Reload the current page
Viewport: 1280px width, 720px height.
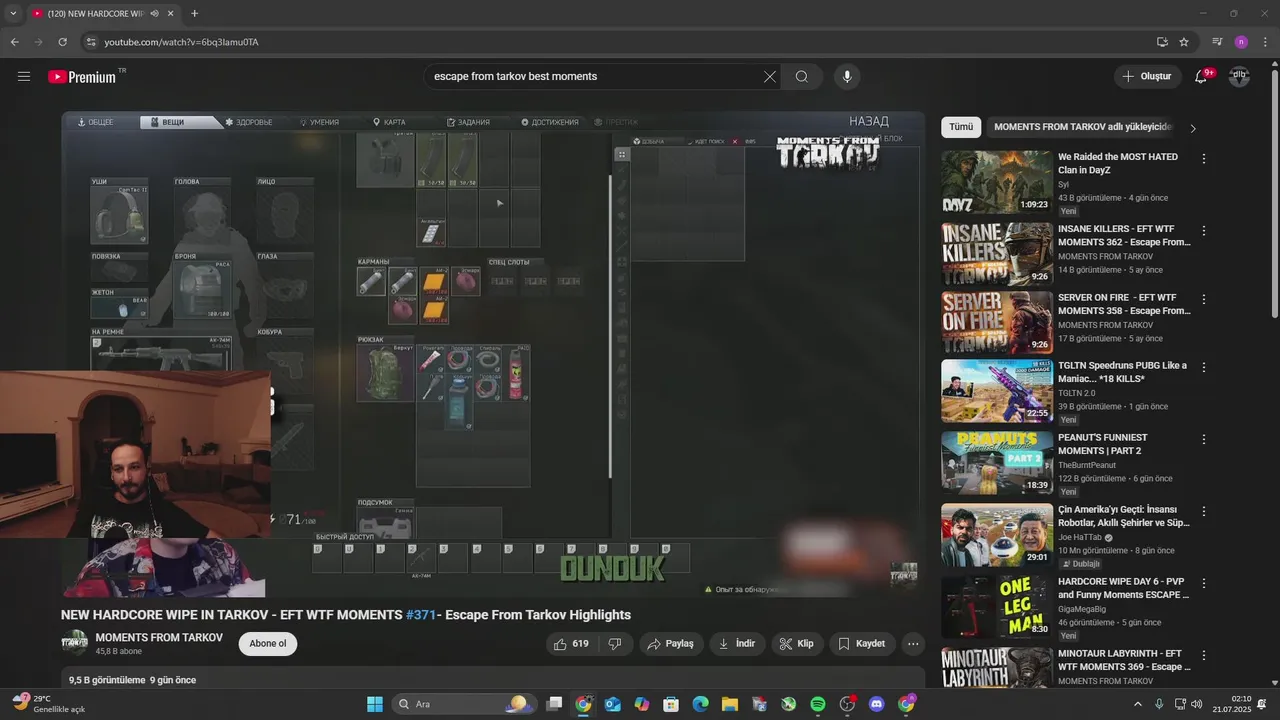[x=62, y=42]
